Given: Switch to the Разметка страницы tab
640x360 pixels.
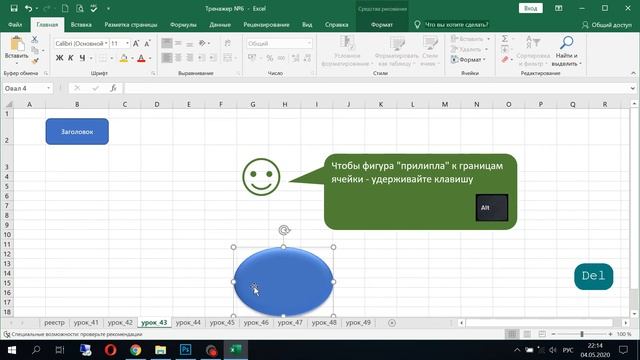Looking at the screenshot, I should tap(131, 24).
